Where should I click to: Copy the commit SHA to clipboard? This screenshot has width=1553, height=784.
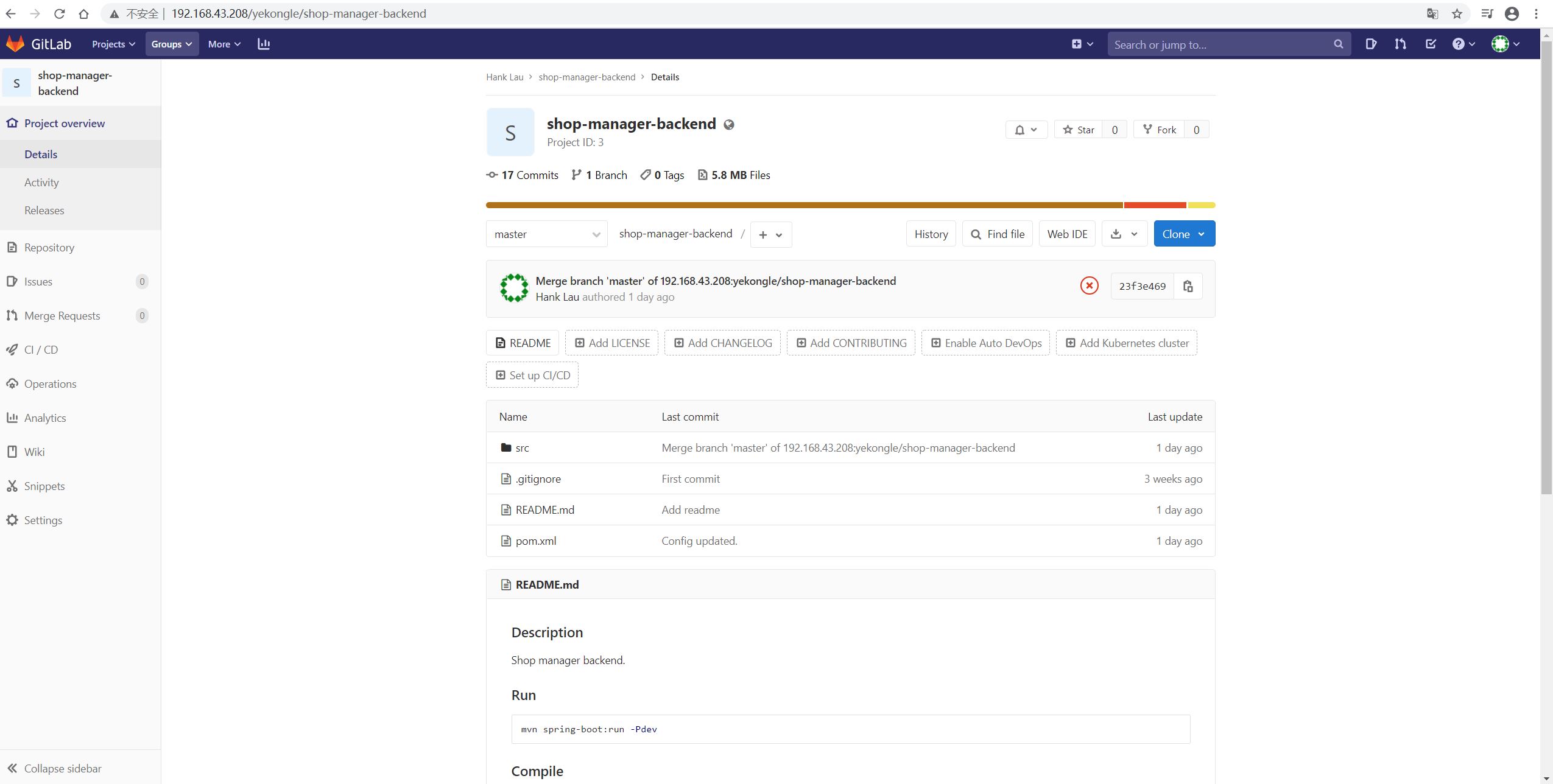tap(1188, 286)
